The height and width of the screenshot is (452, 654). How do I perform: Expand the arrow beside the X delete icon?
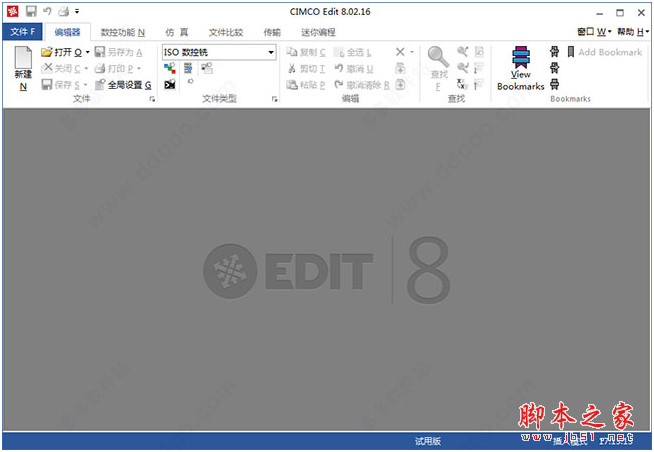pos(412,53)
